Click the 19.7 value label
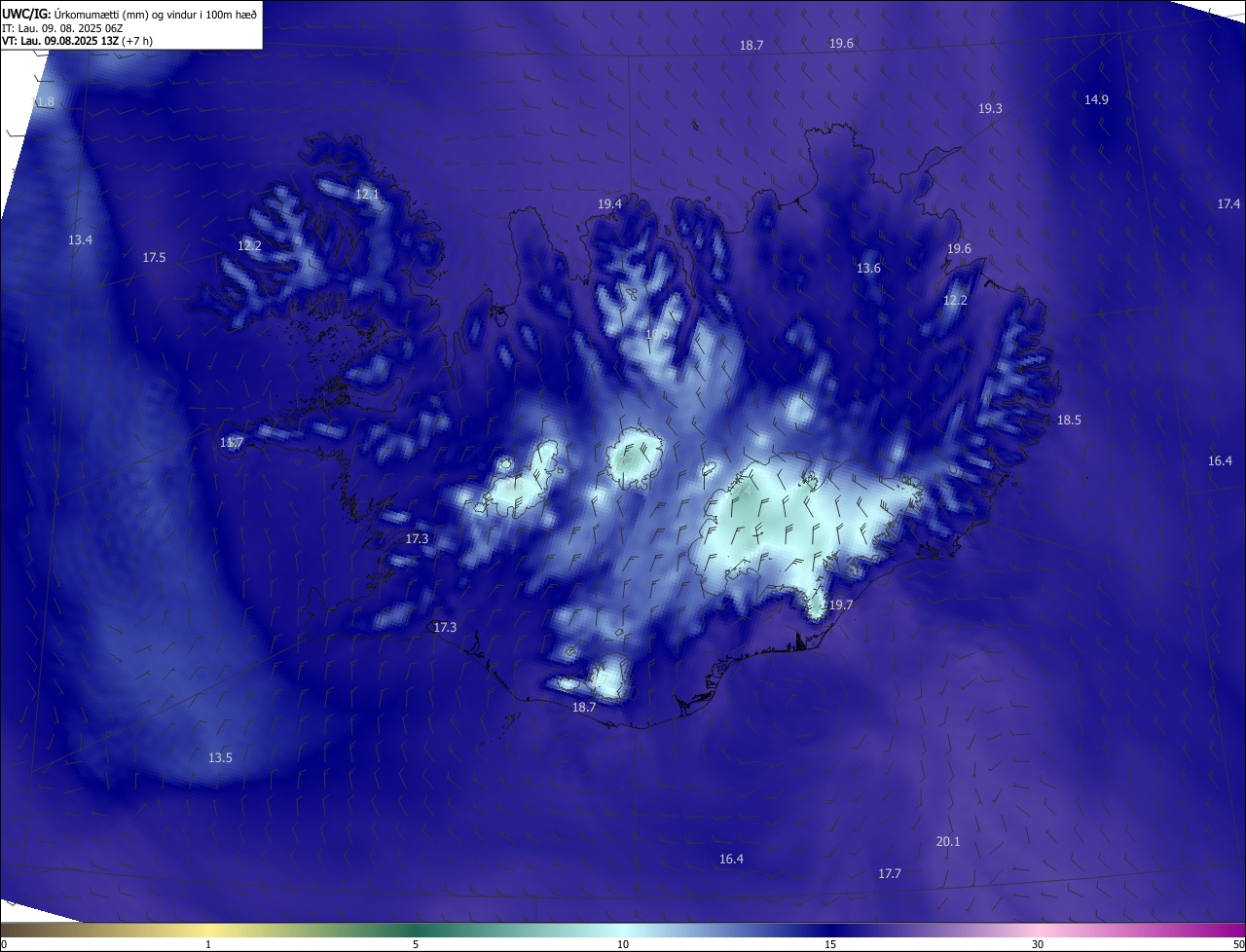1246x952 pixels. (840, 604)
